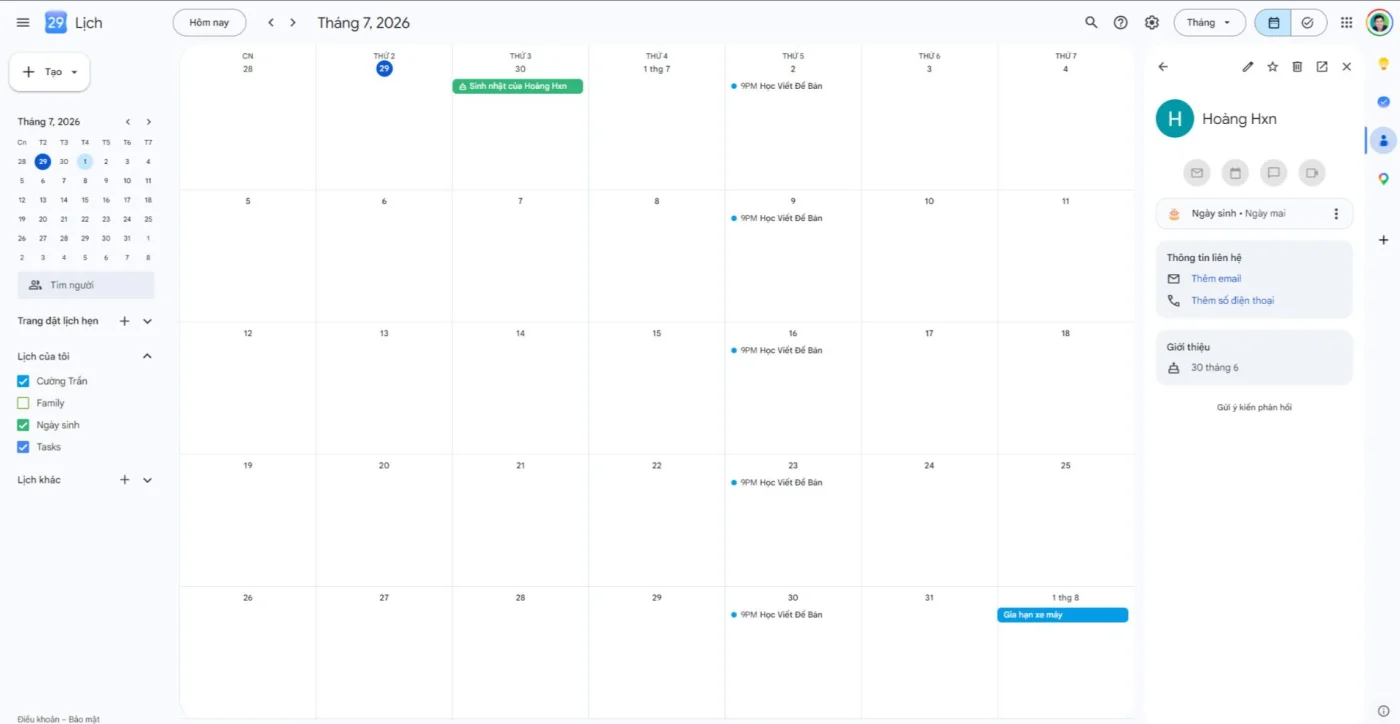
Task: Open the help question mark icon
Action: [x=1121, y=22]
